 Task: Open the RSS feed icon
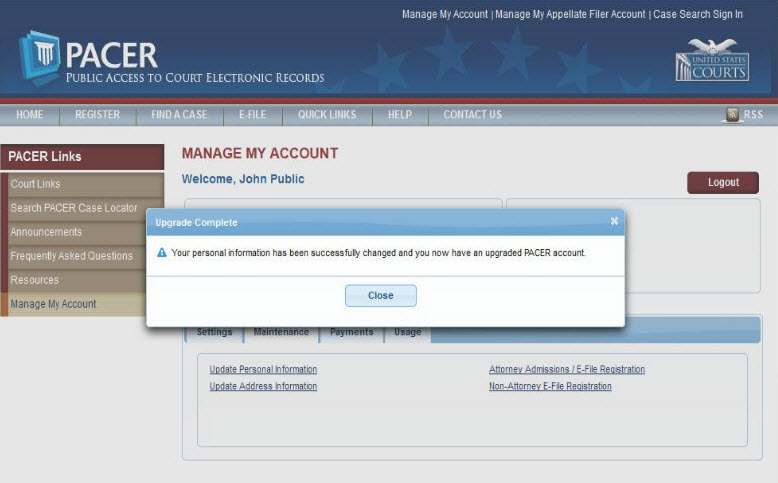732,115
